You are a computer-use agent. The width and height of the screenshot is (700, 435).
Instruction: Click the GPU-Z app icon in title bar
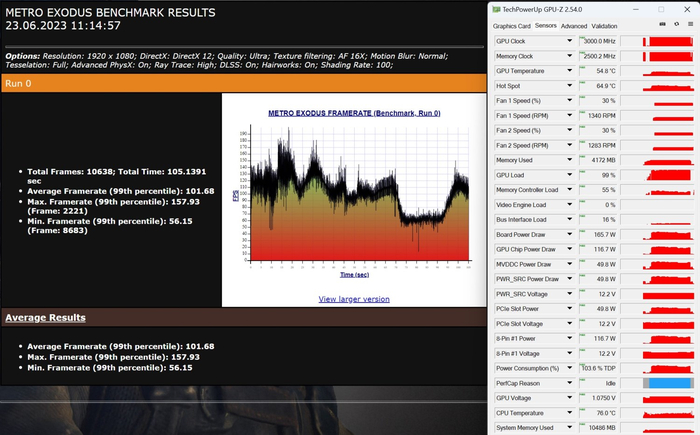(x=497, y=9)
